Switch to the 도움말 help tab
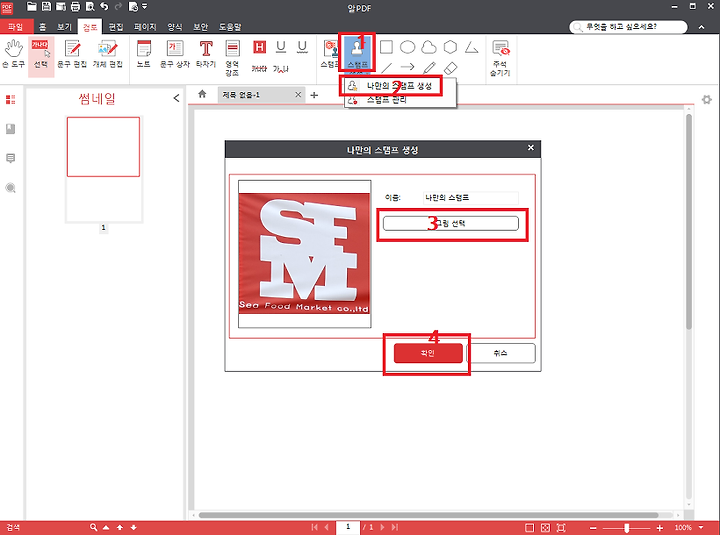The height and width of the screenshot is (535, 720). click(230, 27)
